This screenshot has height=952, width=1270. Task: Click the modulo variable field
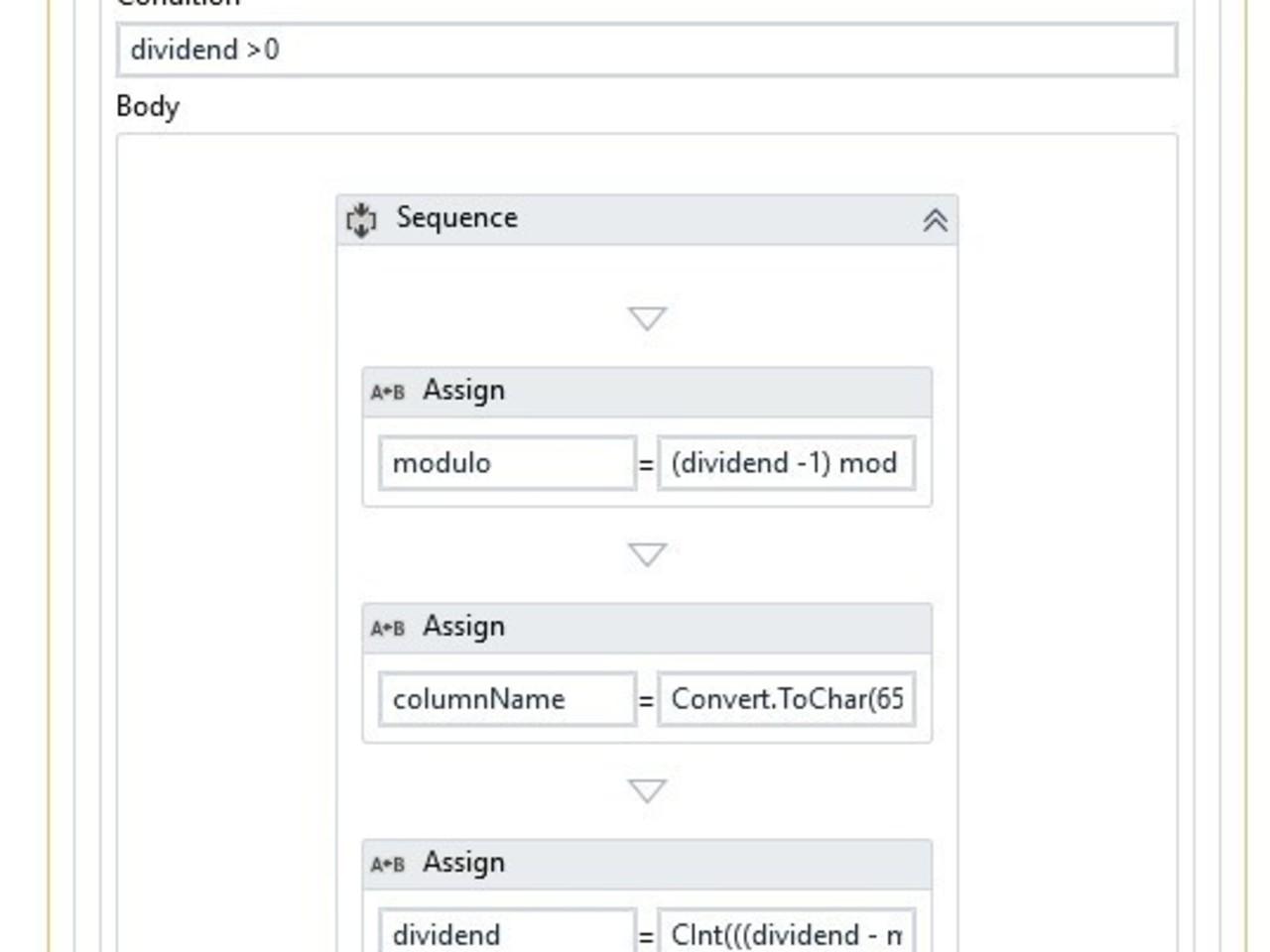(507, 463)
